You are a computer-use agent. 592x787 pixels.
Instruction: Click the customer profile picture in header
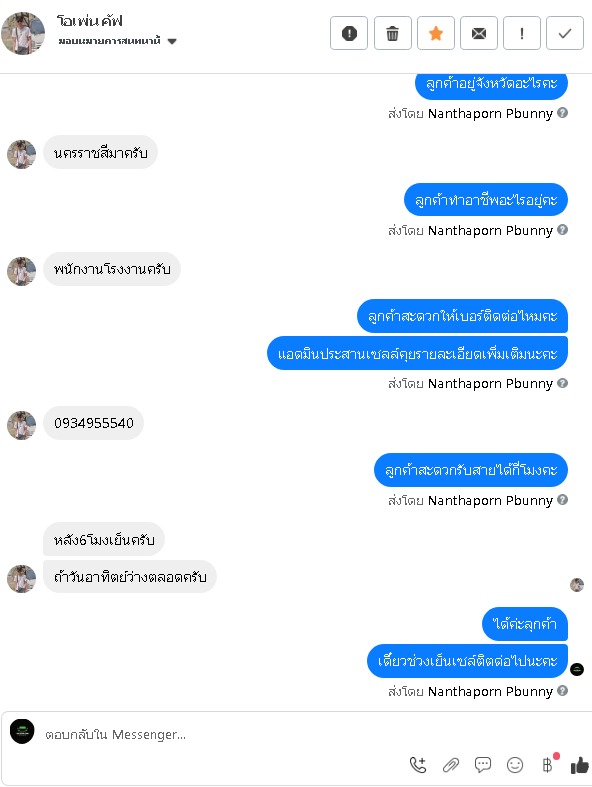coord(23,33)
